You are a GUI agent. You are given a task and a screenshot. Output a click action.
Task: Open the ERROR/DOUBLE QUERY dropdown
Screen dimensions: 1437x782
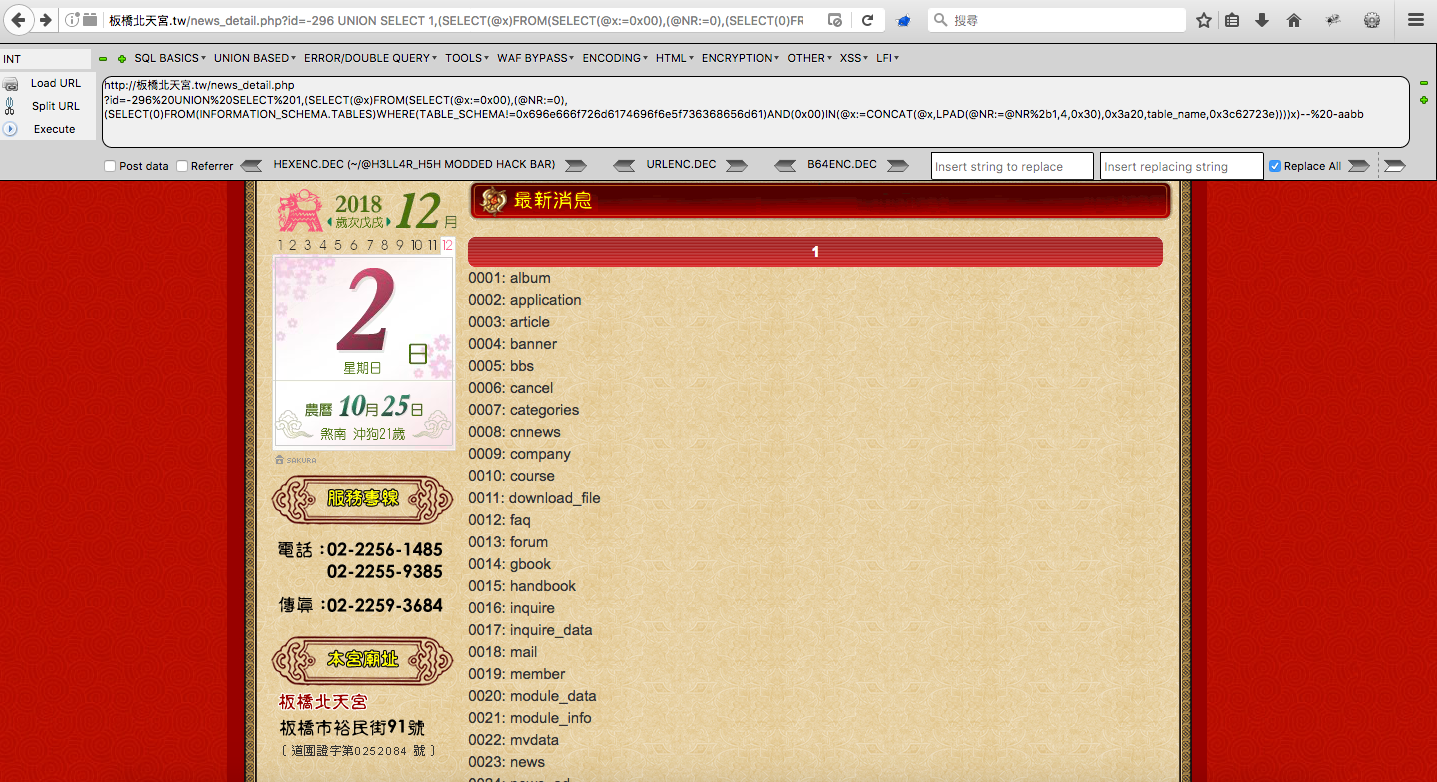click(370, 58)
